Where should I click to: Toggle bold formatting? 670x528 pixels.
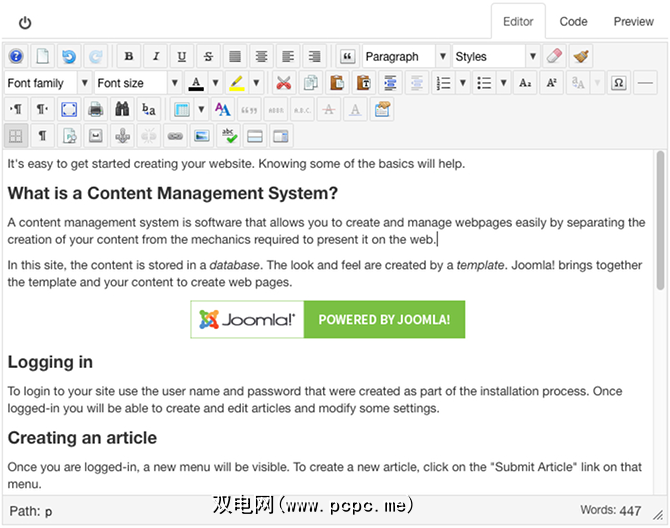(x=129, y=57)
